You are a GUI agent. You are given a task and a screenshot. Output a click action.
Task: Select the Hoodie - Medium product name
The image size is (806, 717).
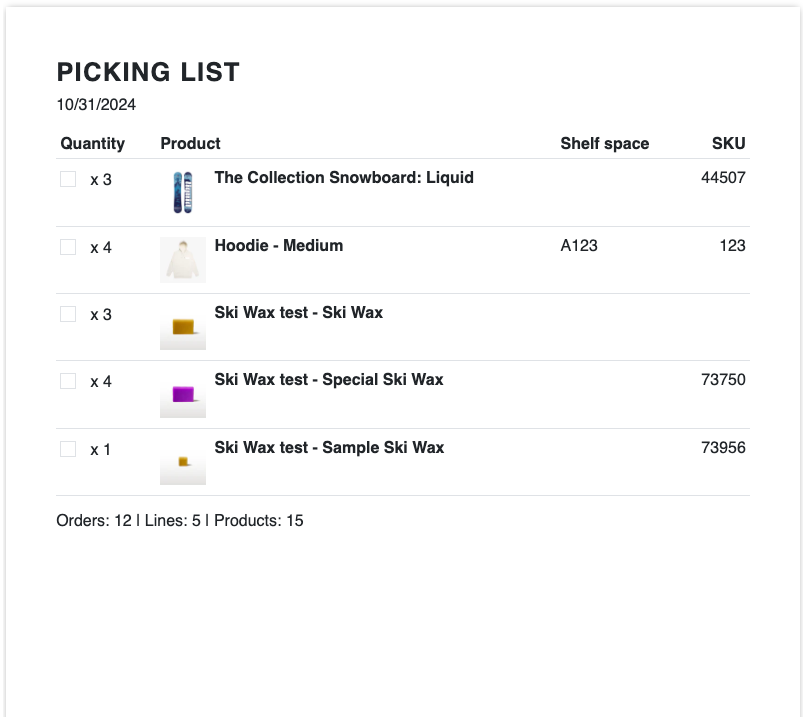(278, 246)
